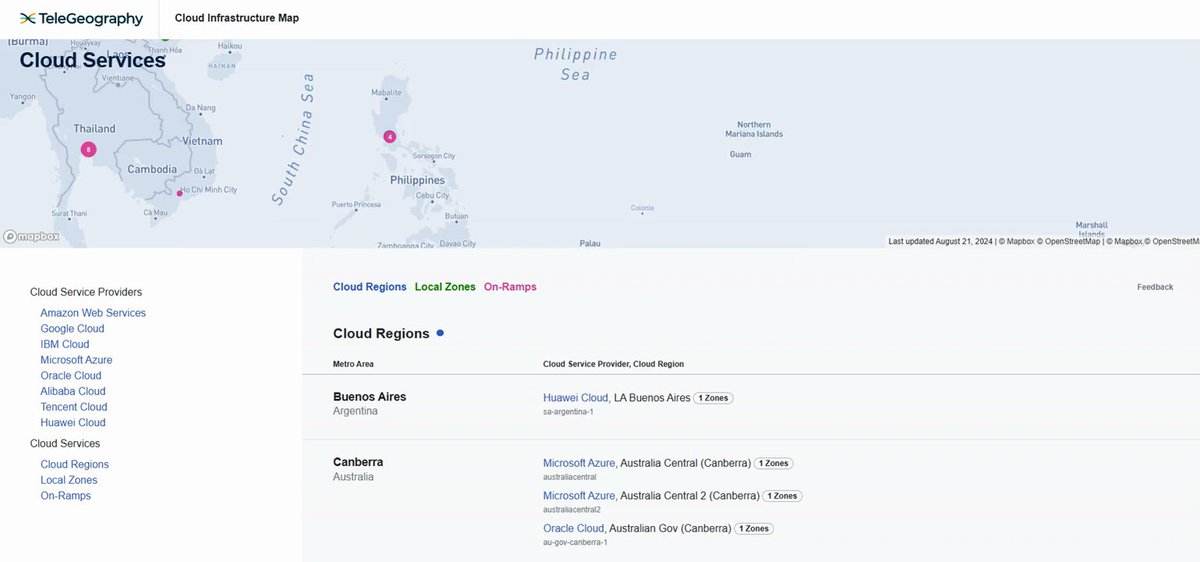Viewport: 1200px width, 562px height.
Task: Click the Puerto Princesa label on the map
Action: 356,204
